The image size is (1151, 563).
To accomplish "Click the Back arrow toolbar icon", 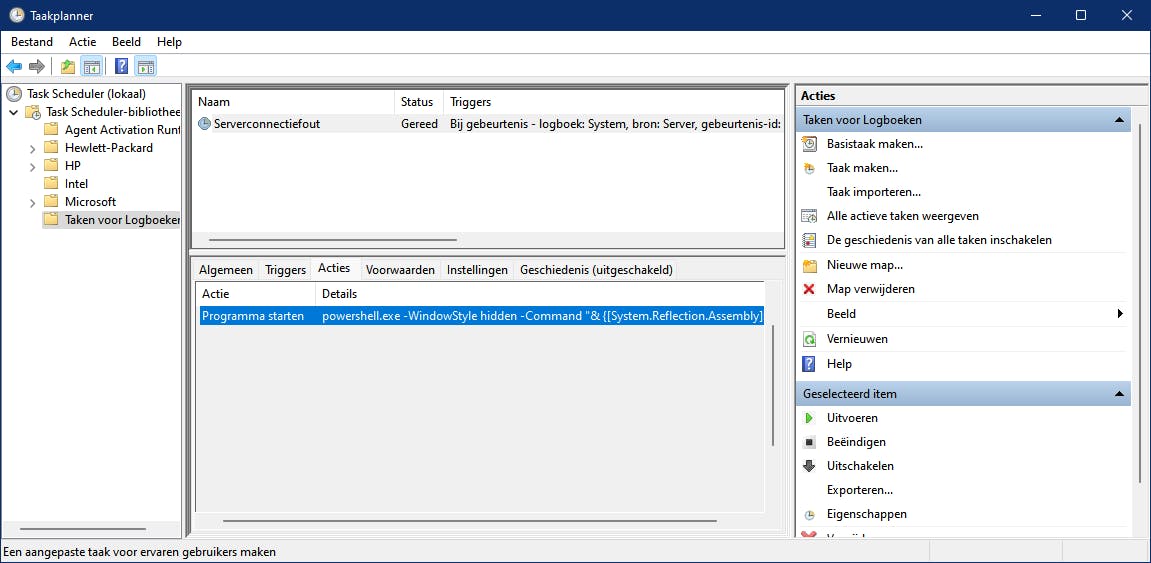I will point(14,67).
